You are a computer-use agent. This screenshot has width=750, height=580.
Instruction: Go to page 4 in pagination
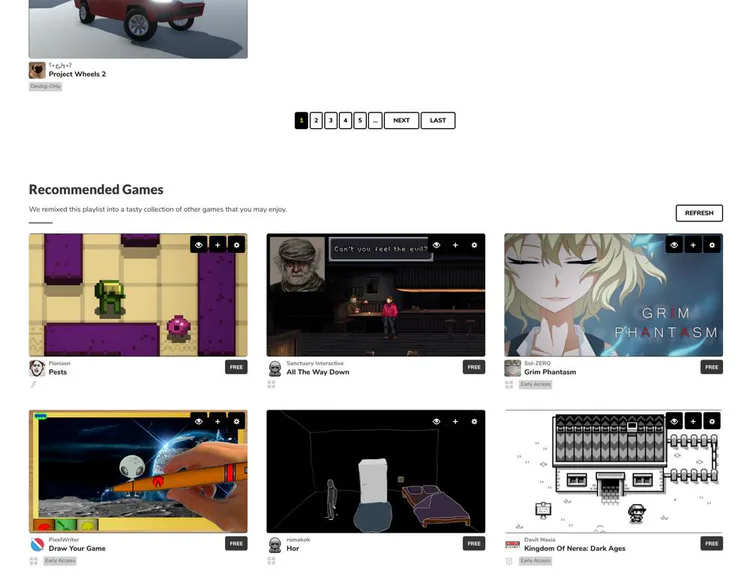point(345,120)
